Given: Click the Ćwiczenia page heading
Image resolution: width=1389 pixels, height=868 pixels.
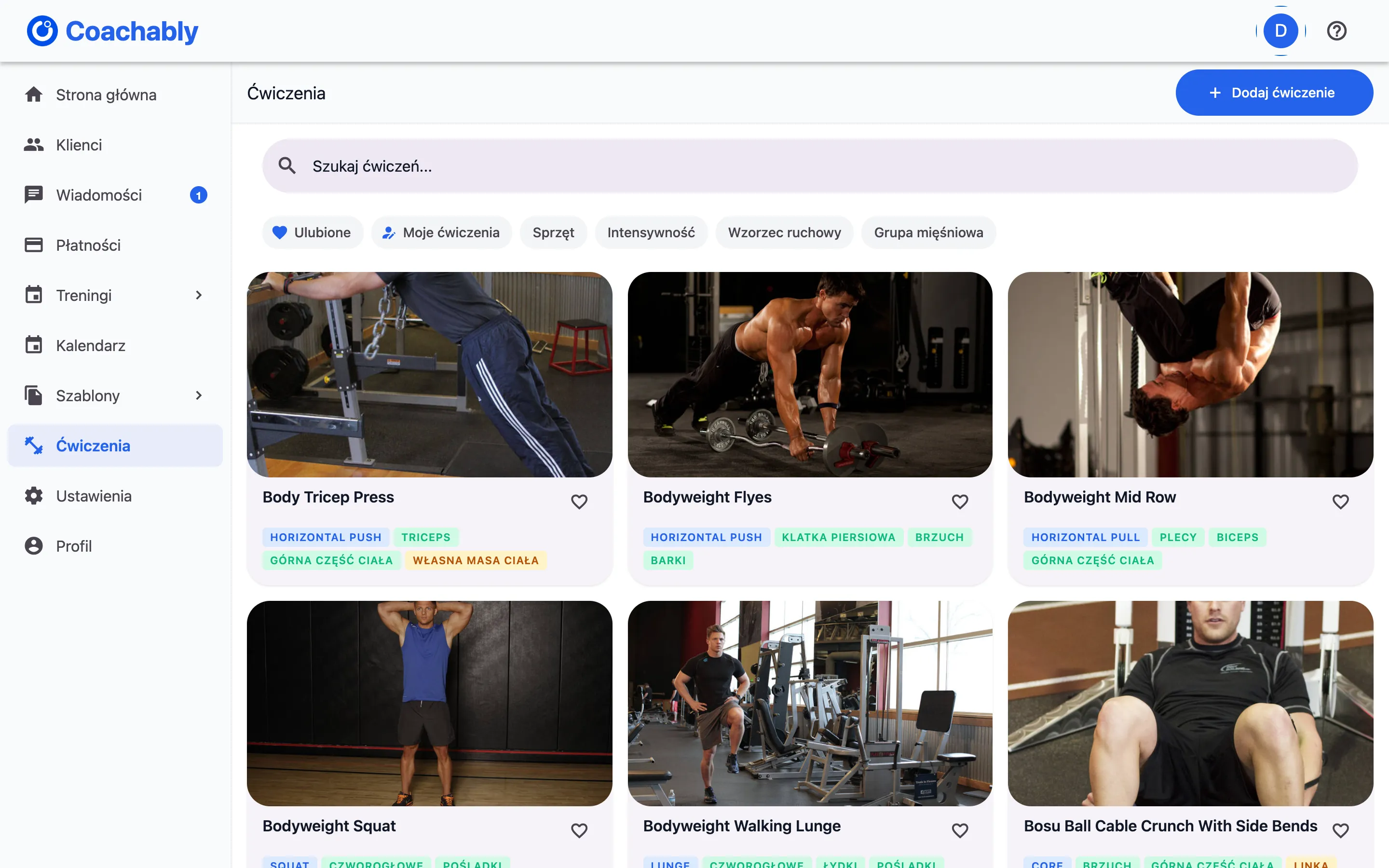Looking at the screenshot, I should tap(286, 93).
